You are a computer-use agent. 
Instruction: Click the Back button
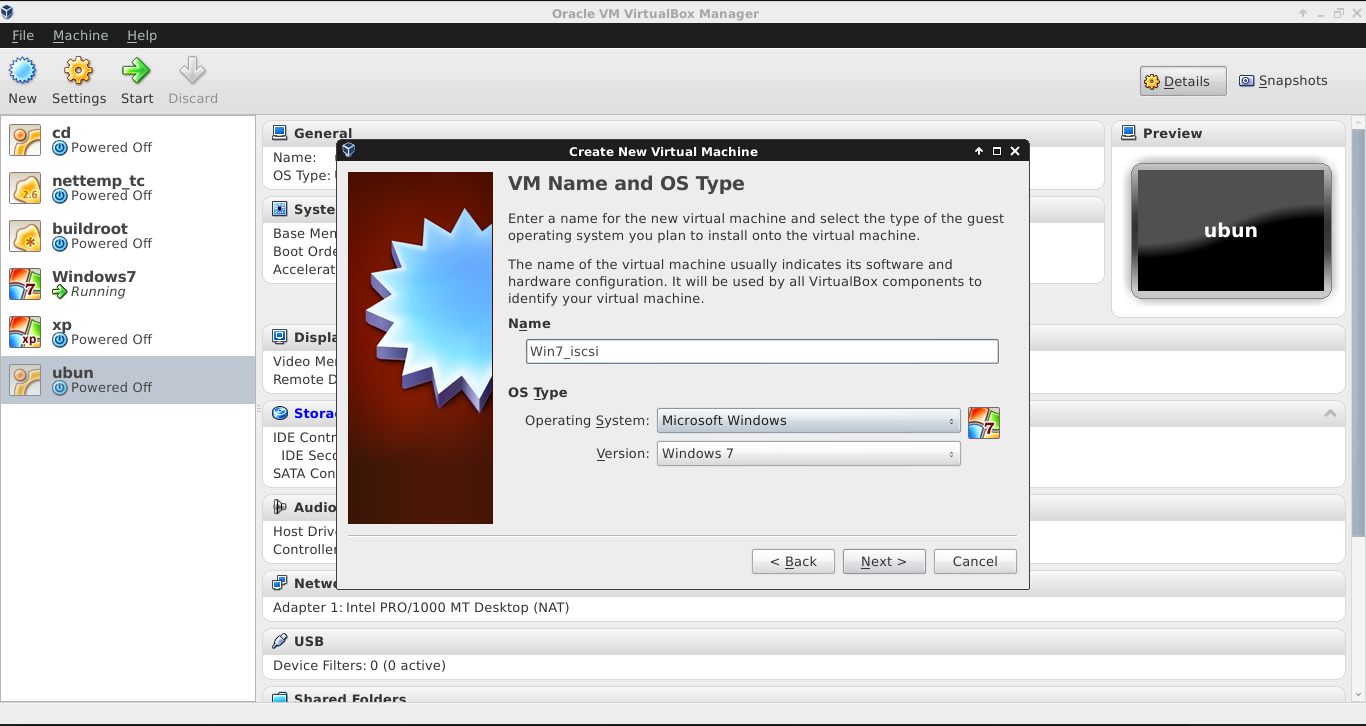click(793, 562)
